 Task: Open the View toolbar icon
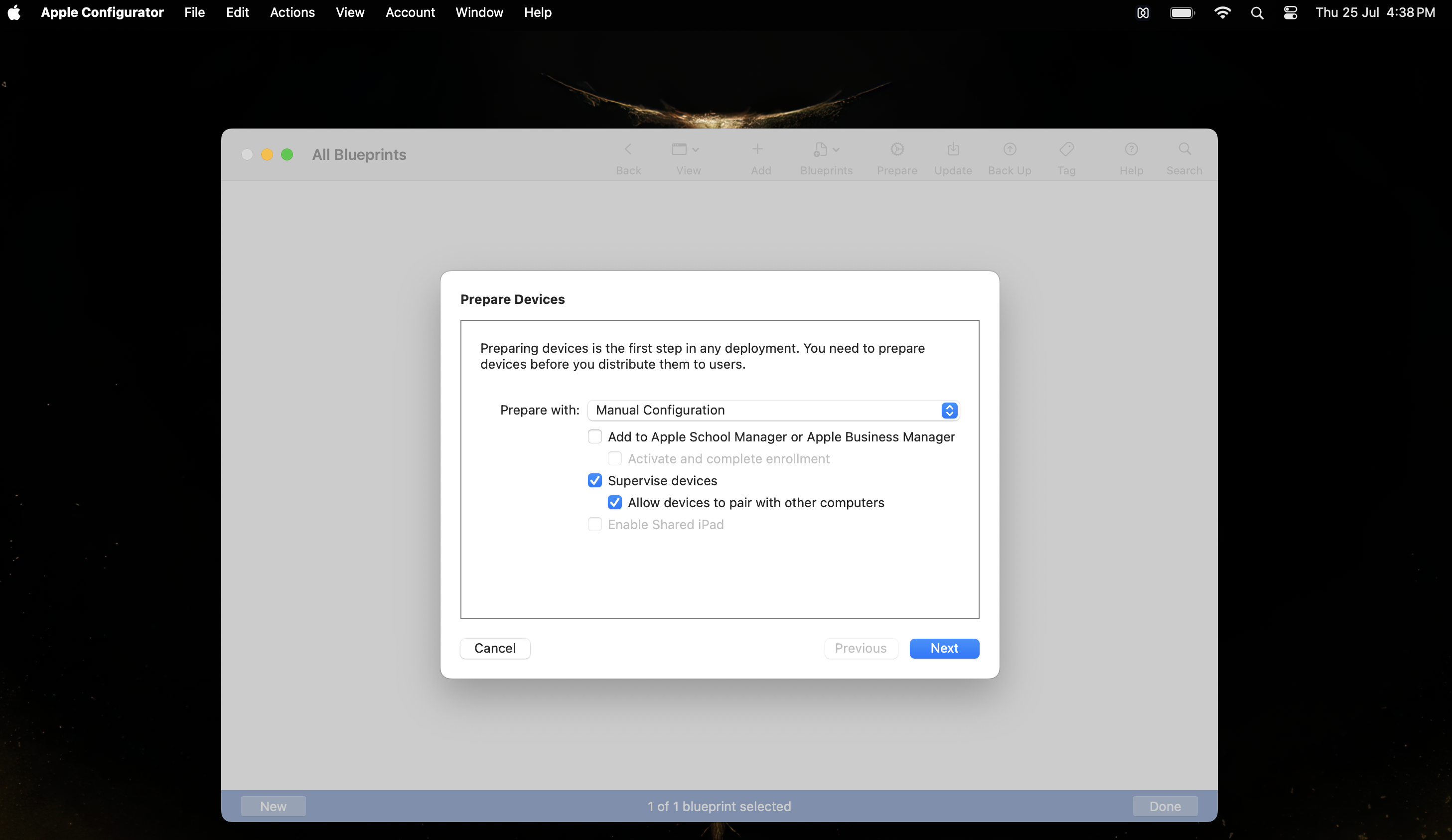(679, 150)
